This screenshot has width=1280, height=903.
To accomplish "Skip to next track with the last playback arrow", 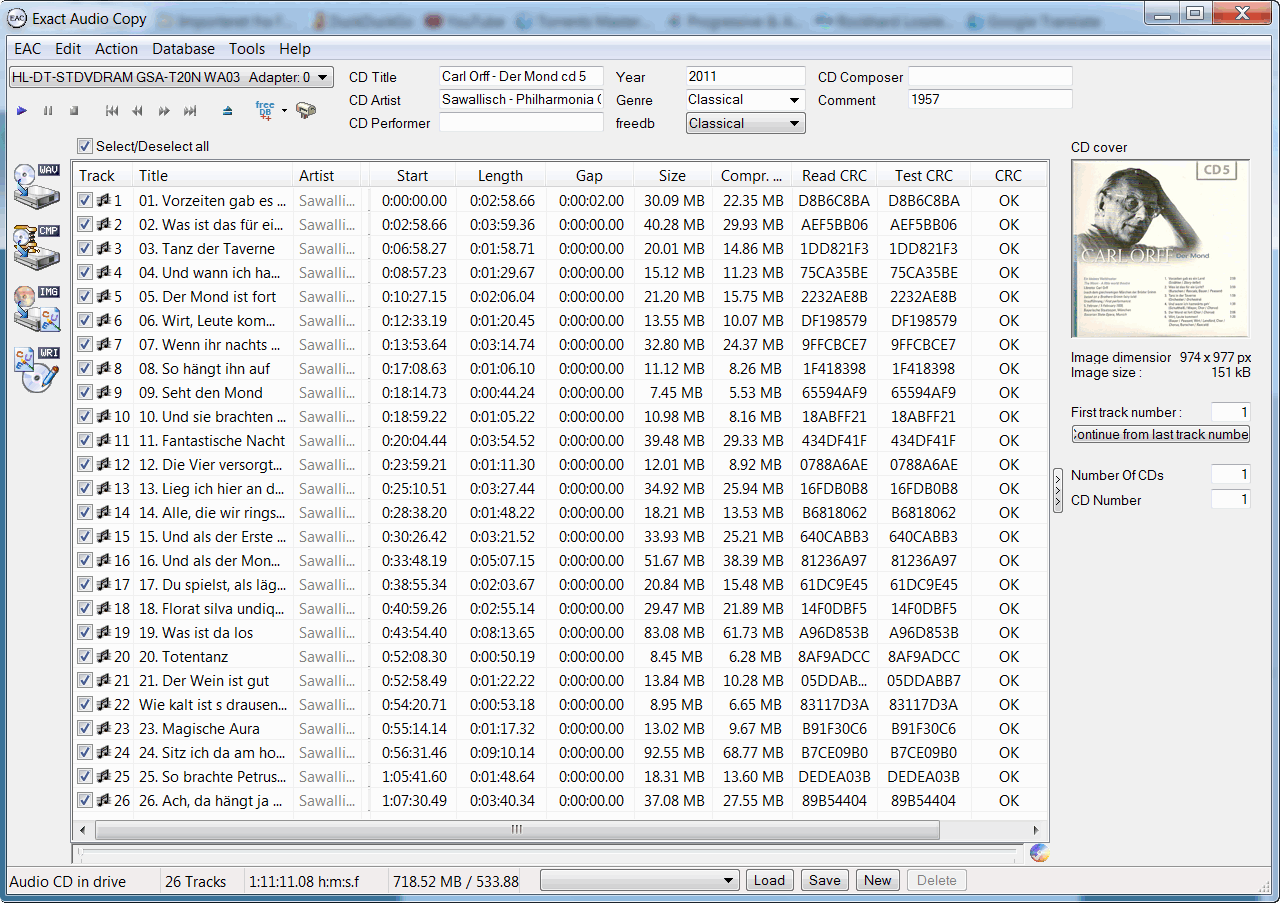I will (190, 111).
